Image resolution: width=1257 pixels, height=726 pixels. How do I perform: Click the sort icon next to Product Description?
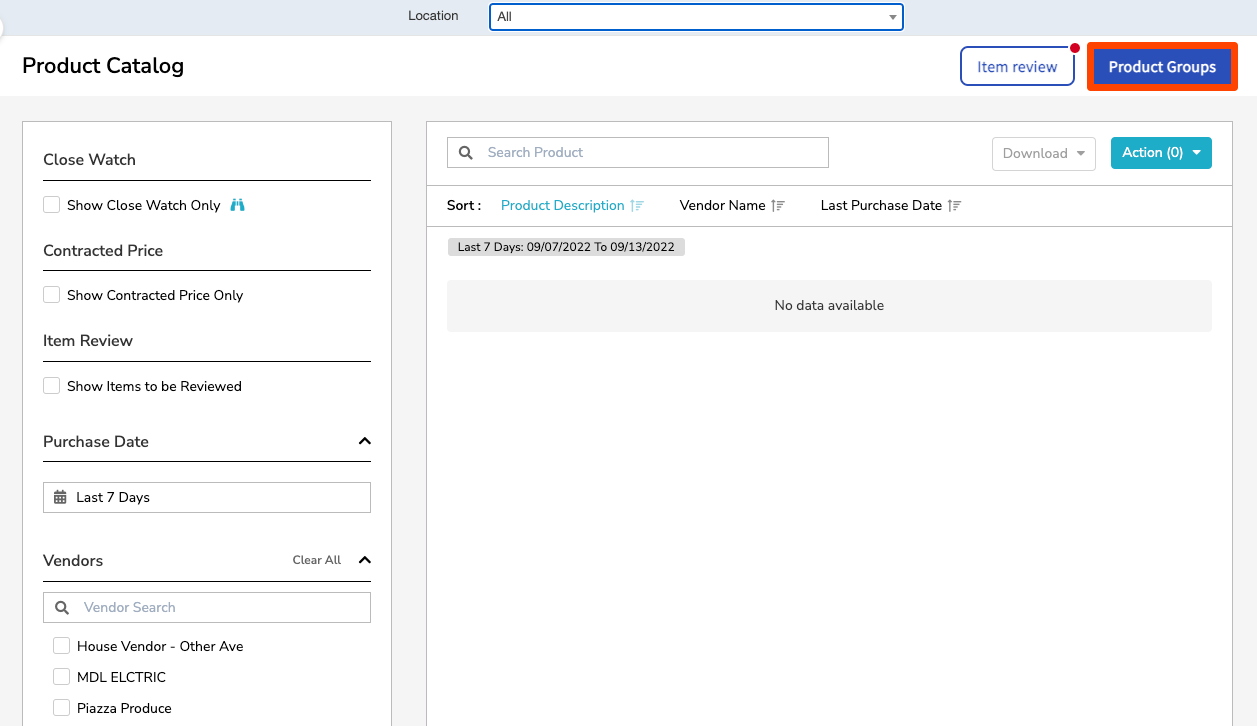pyautogui.click(x=637, y=205)
